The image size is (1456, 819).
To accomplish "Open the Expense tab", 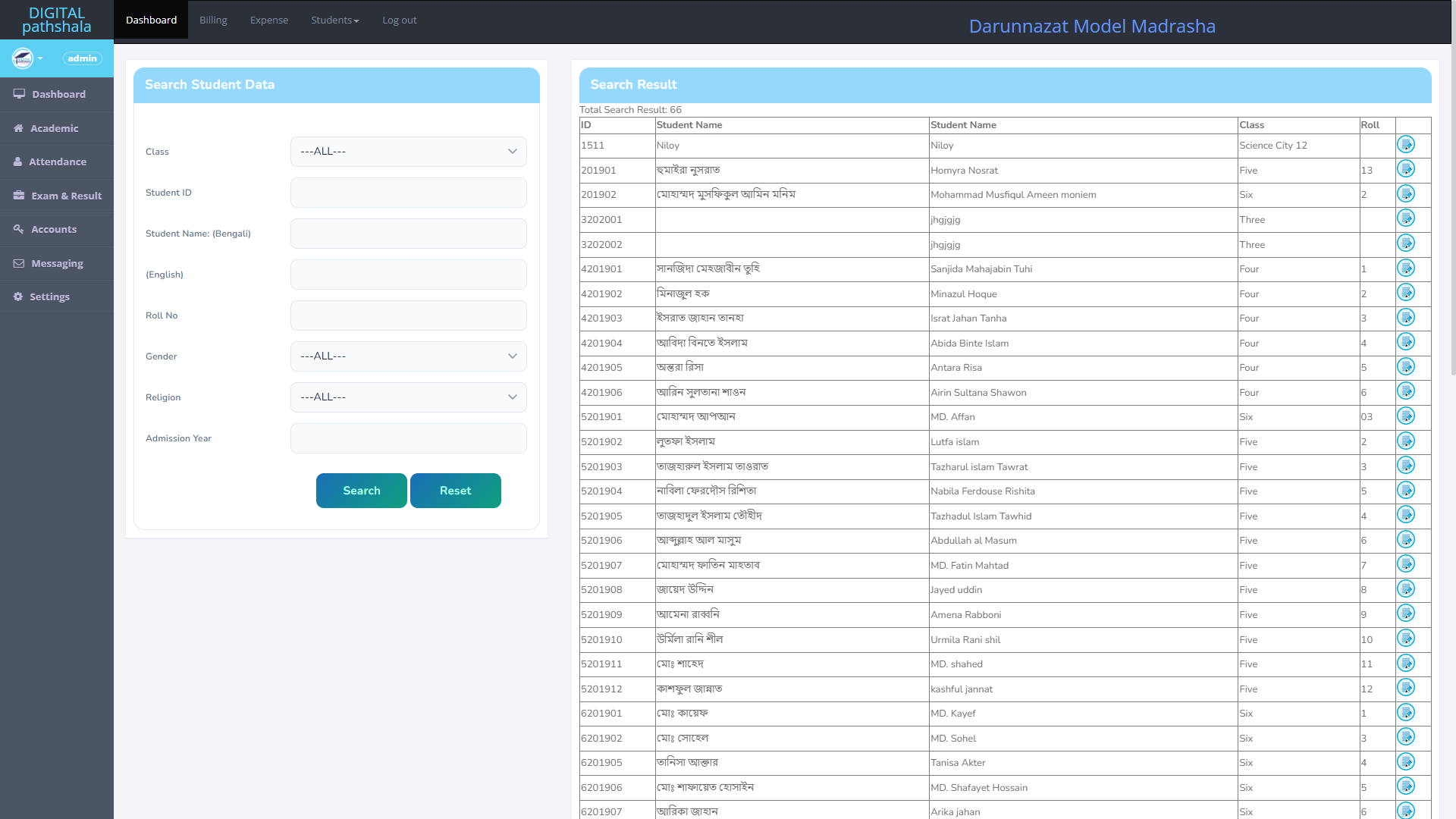I will click(x=269, y=20).
